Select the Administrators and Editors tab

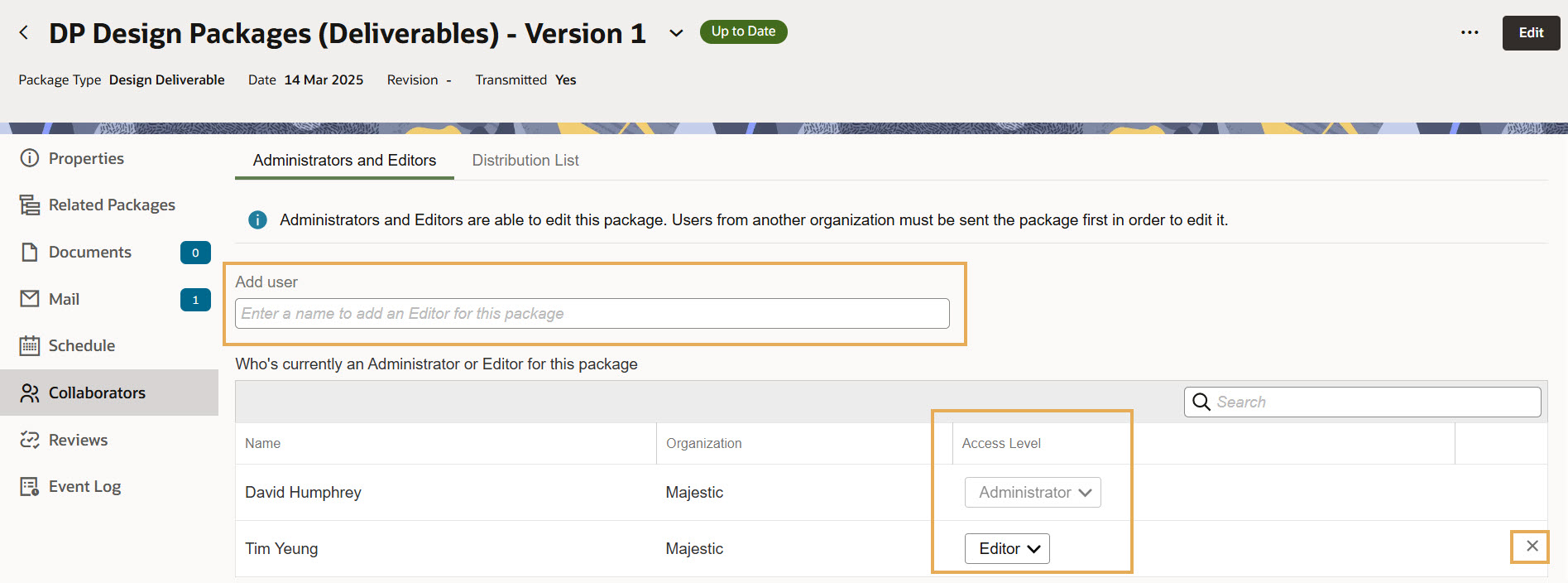click(344, 160)
